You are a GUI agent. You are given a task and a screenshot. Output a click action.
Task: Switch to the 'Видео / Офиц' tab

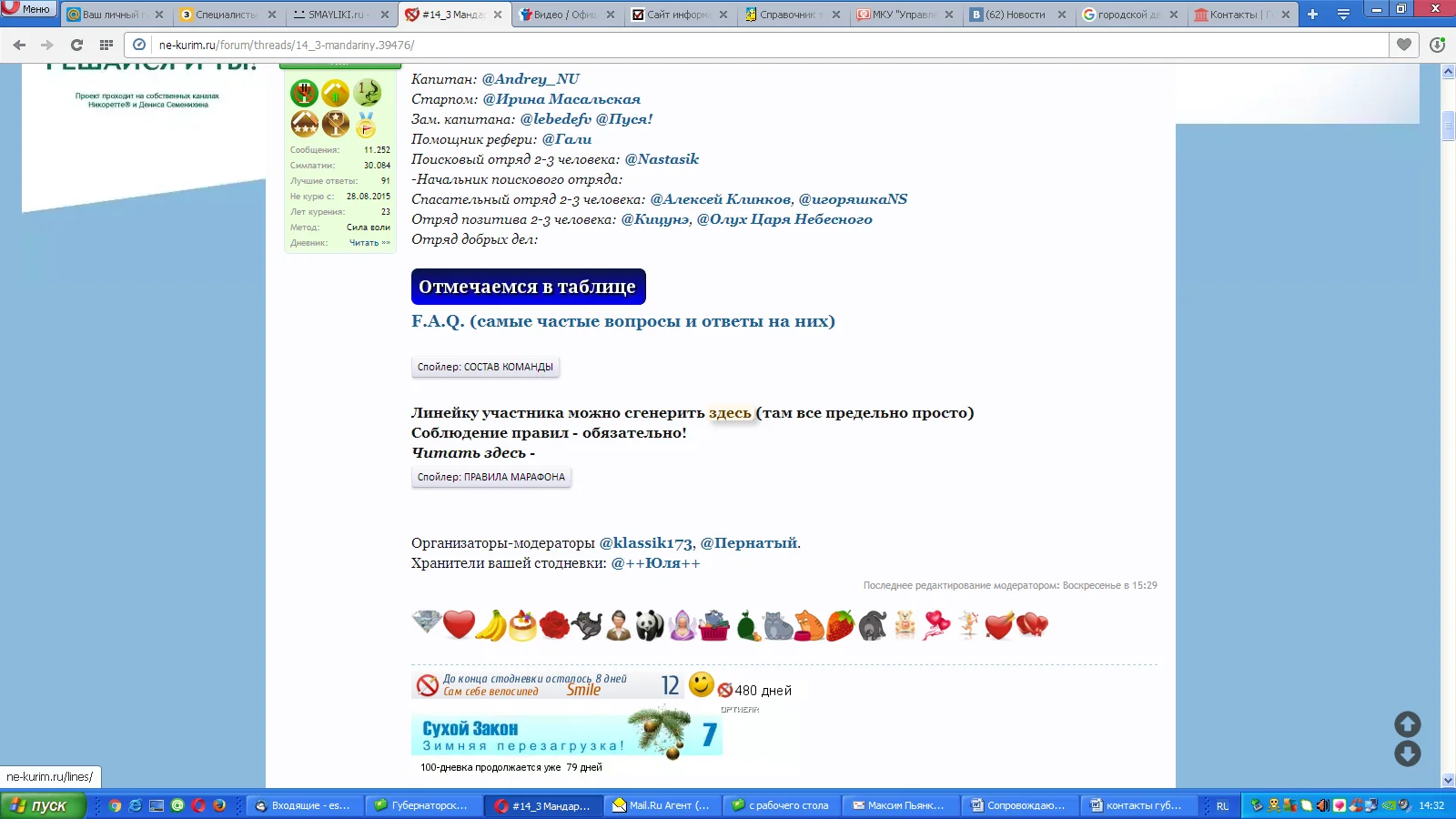point(566,15)
